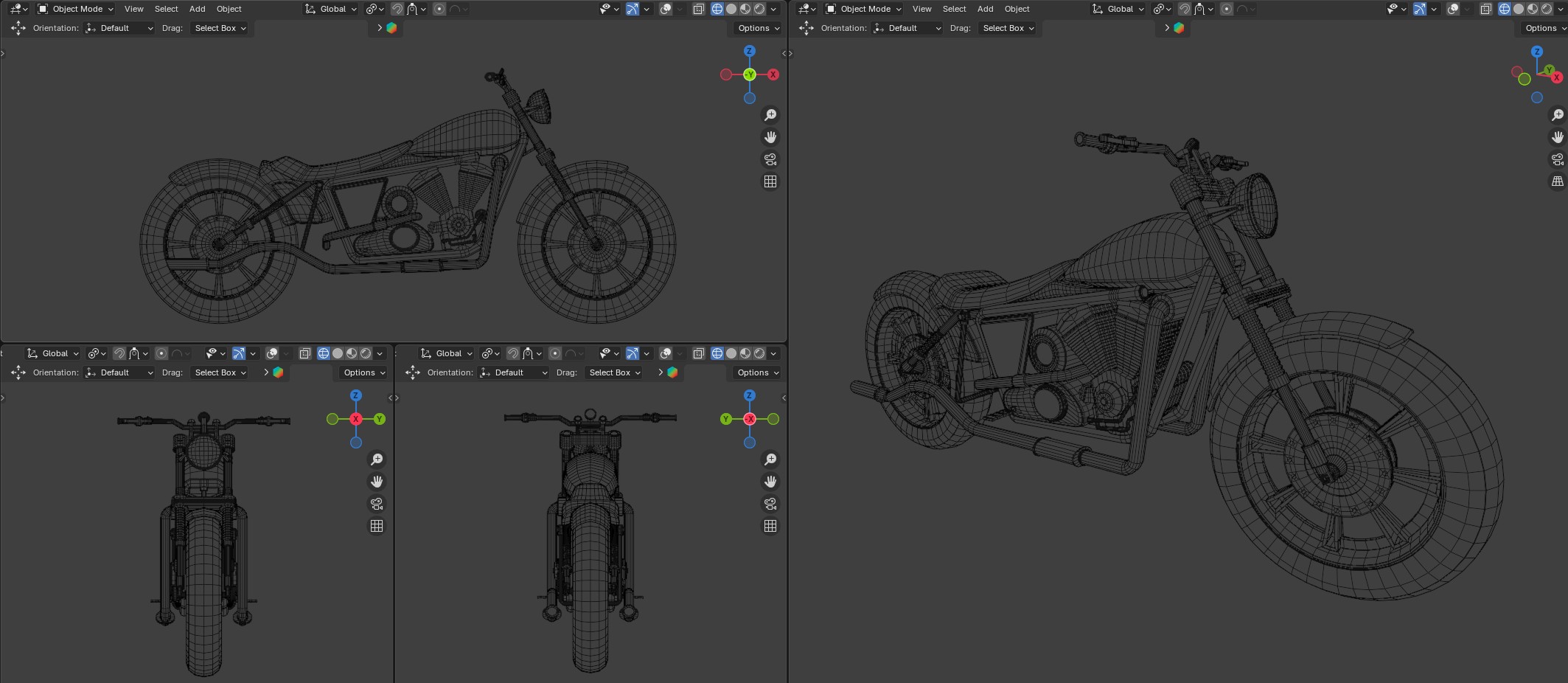1568x683 pixels.
Task: Open Object Mode dropdown in top-left viewport
Action: (76, 9)
